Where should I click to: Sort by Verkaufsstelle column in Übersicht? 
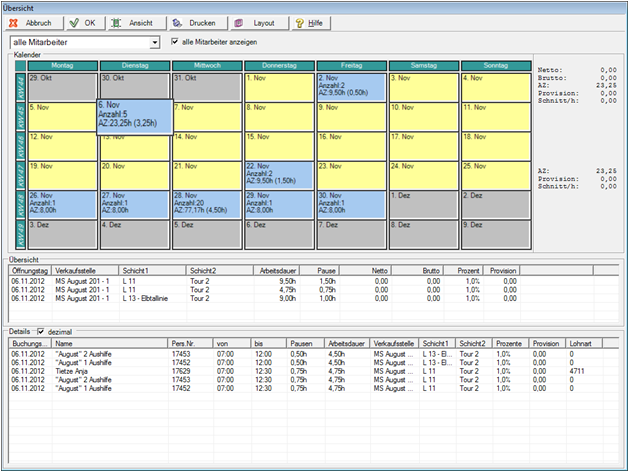coord(85,271)
